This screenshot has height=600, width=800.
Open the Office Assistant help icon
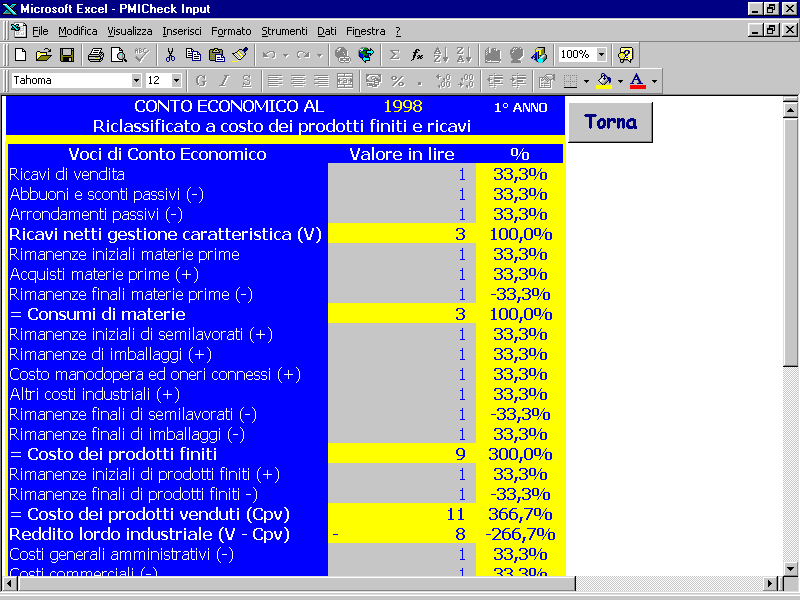pyautogui.click(x=626, y=55)
